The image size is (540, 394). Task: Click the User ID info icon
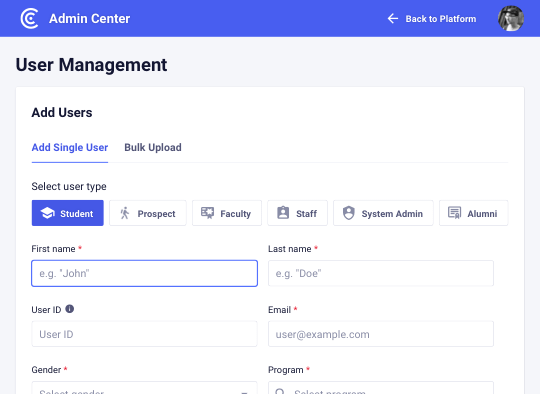click(70, 309)
